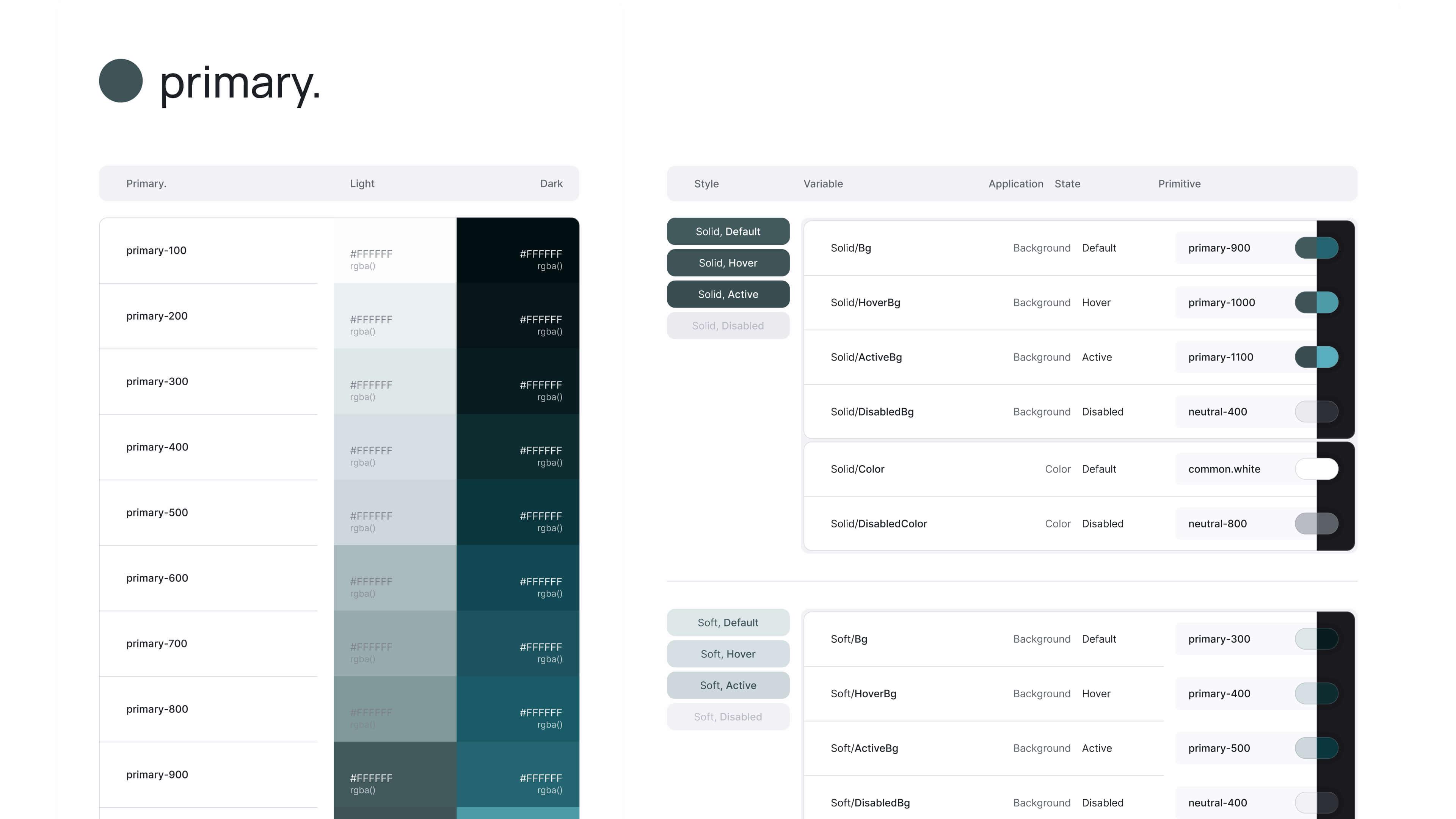Viewport: 1456px width, 819px height.
Task: Click the Solid, Hover button
Action: pos(728,263)
